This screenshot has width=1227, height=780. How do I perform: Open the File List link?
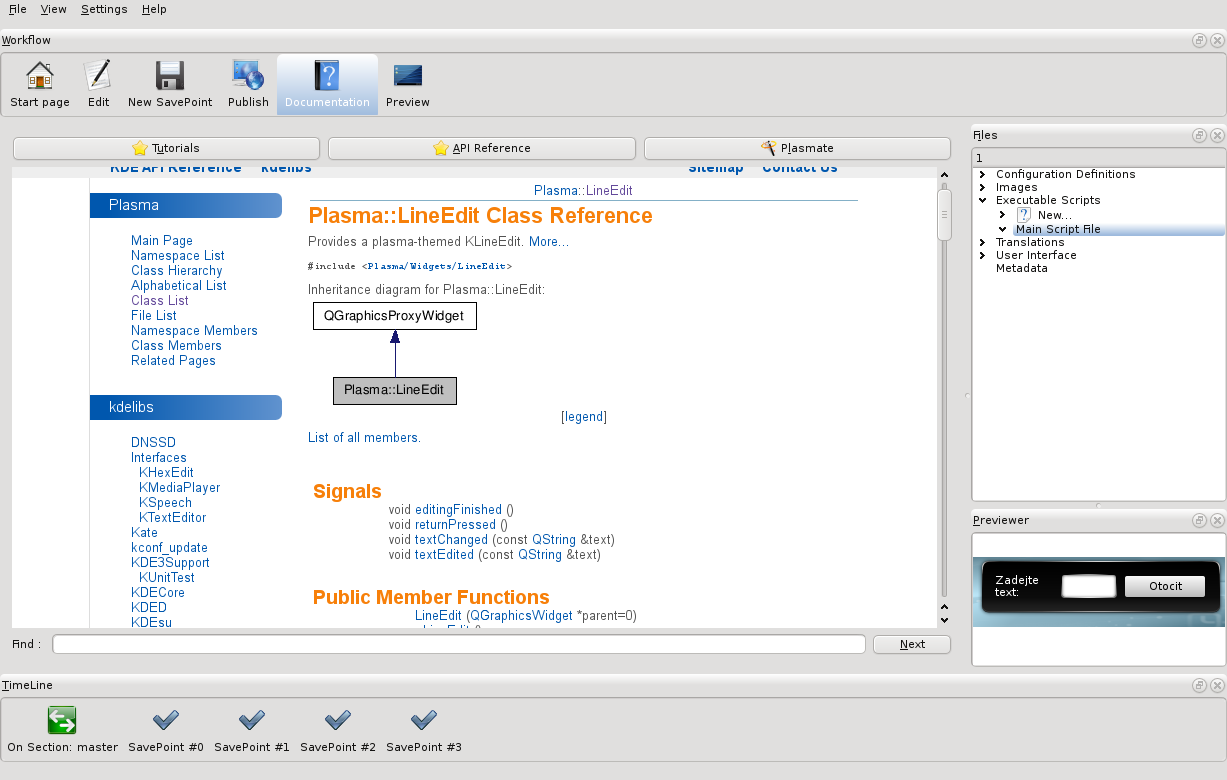point(154,315)
